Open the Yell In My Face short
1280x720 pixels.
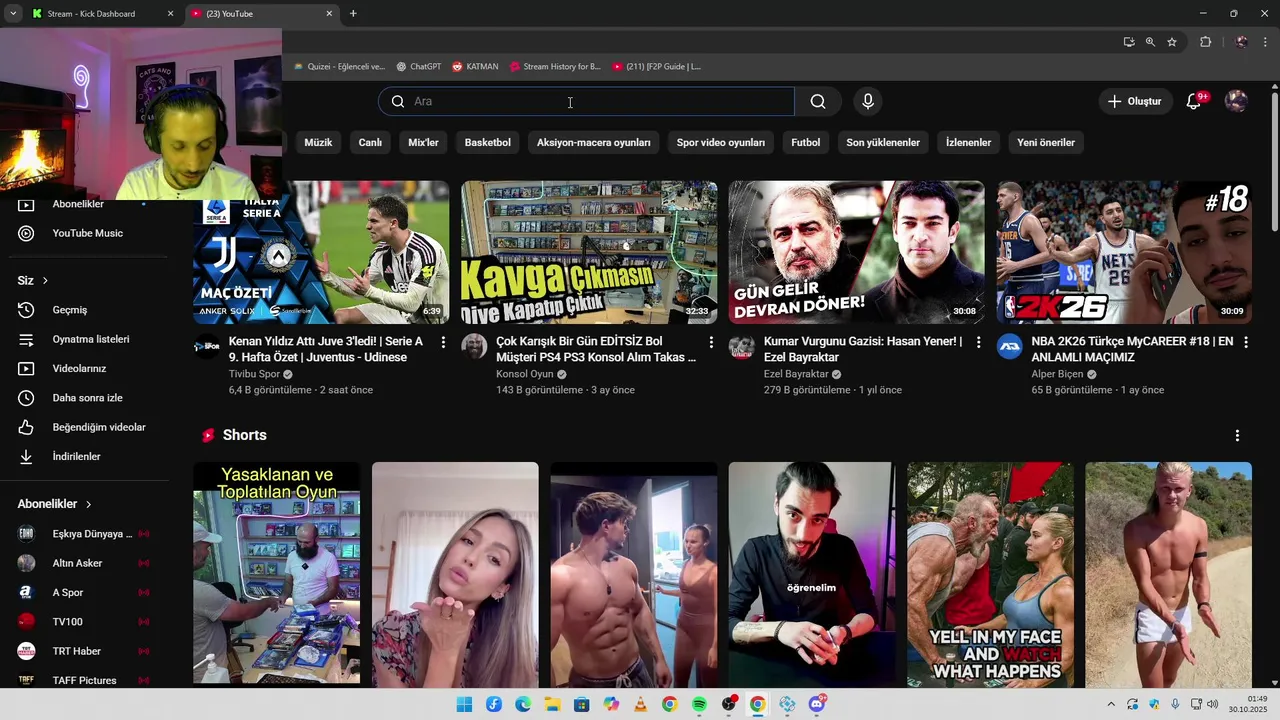point(990,574)
